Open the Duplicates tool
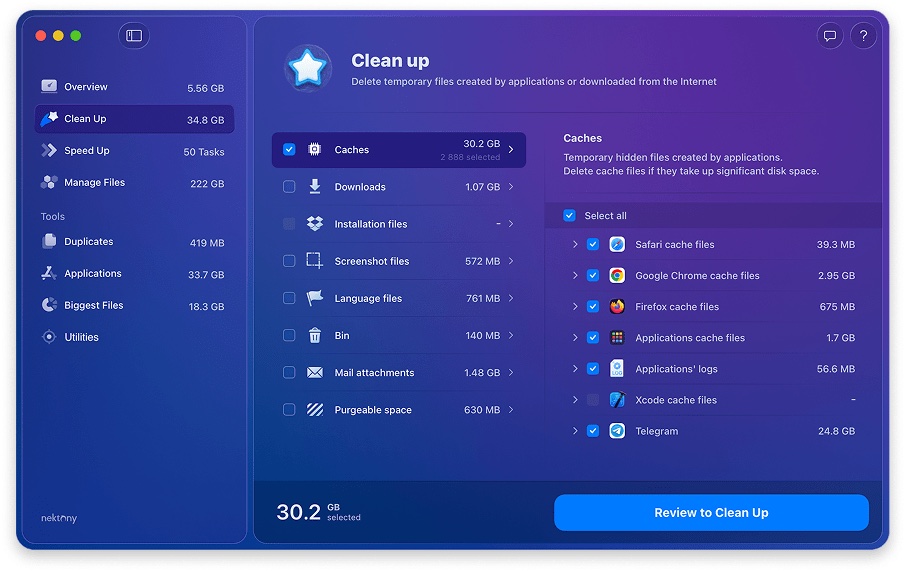 point(134,242)
